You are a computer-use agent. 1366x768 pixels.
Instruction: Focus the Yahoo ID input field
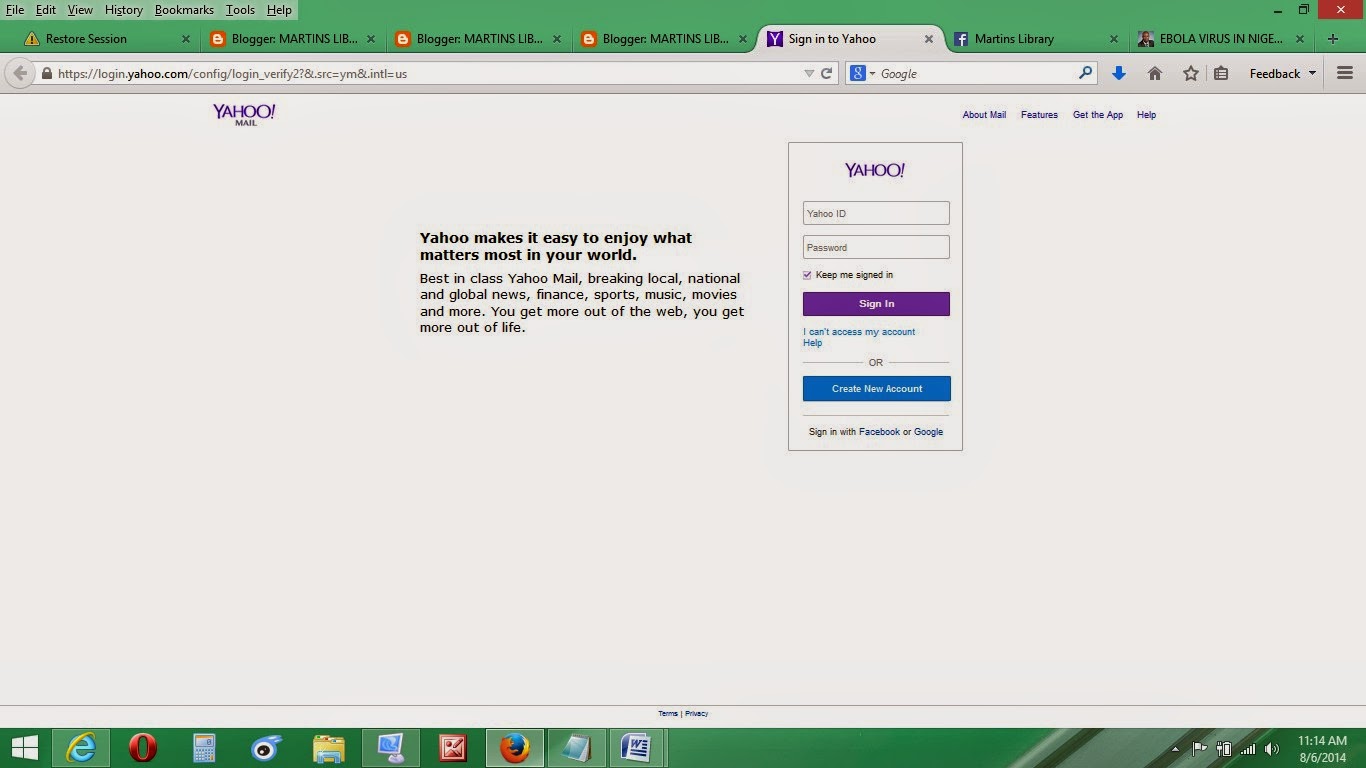click(876, 213)
